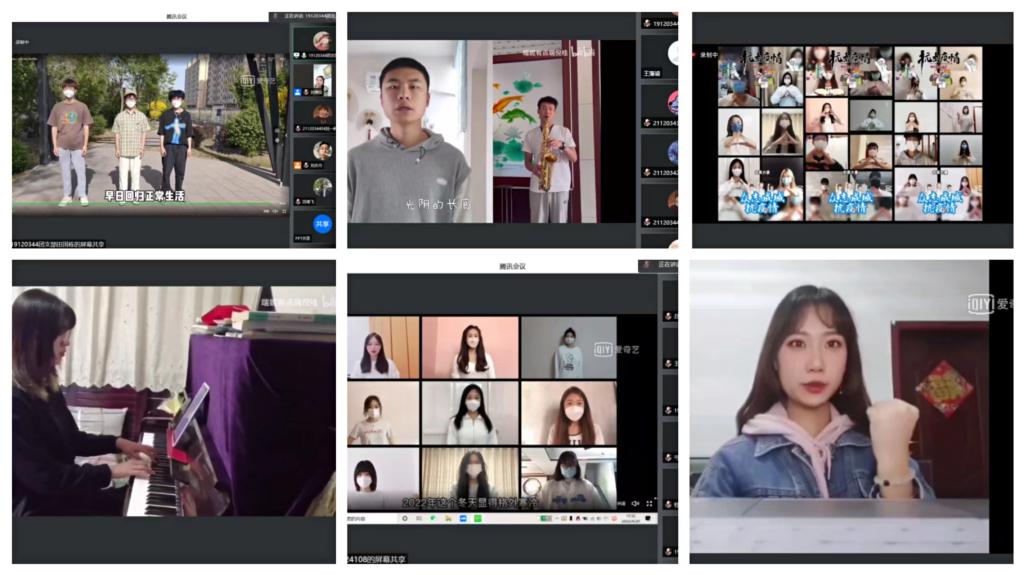Open Windows search from the taskbar circle icon
This screenshot has height=575, width=1024.
405,519
